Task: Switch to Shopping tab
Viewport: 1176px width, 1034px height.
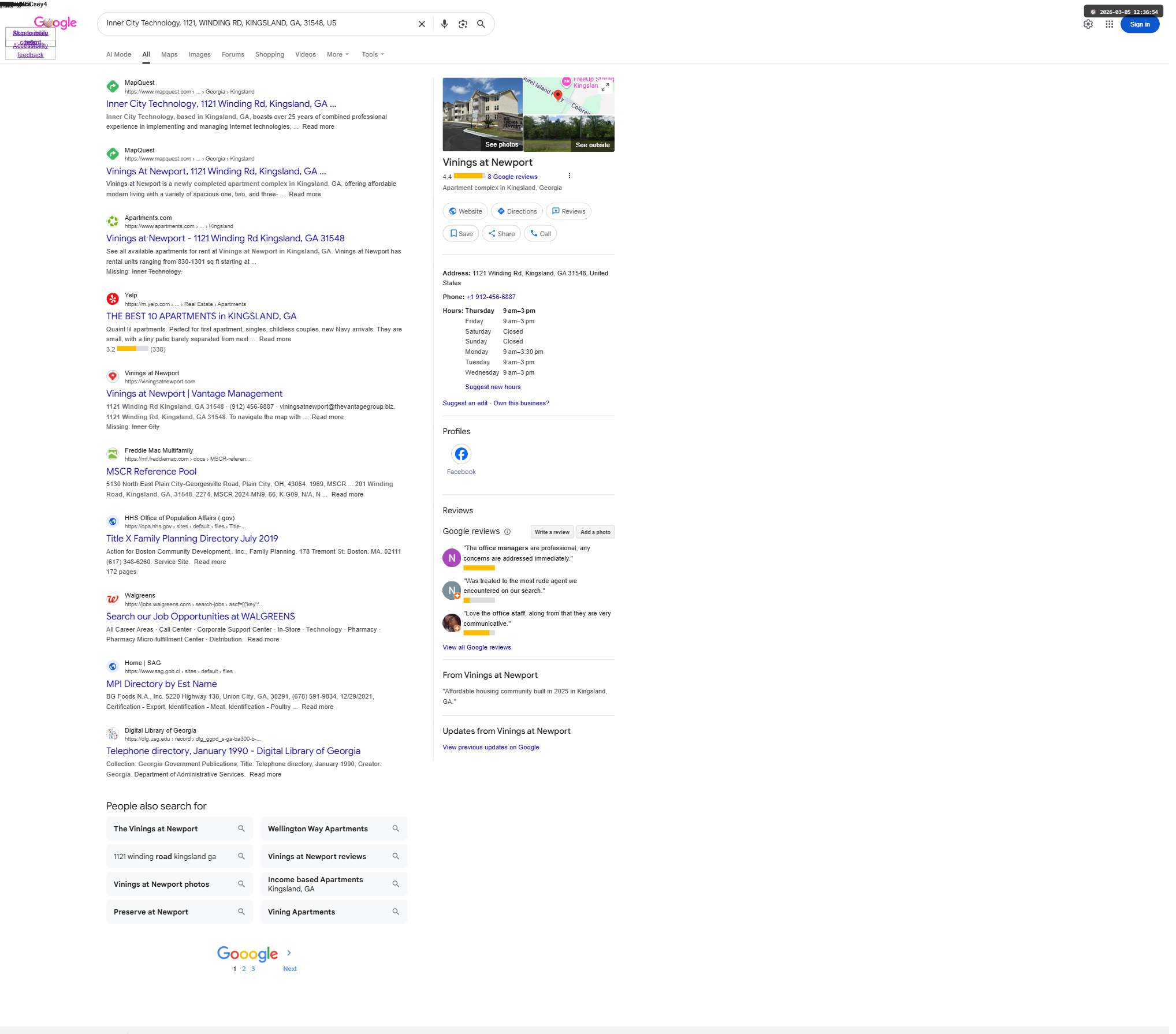Action: point(271,55)
